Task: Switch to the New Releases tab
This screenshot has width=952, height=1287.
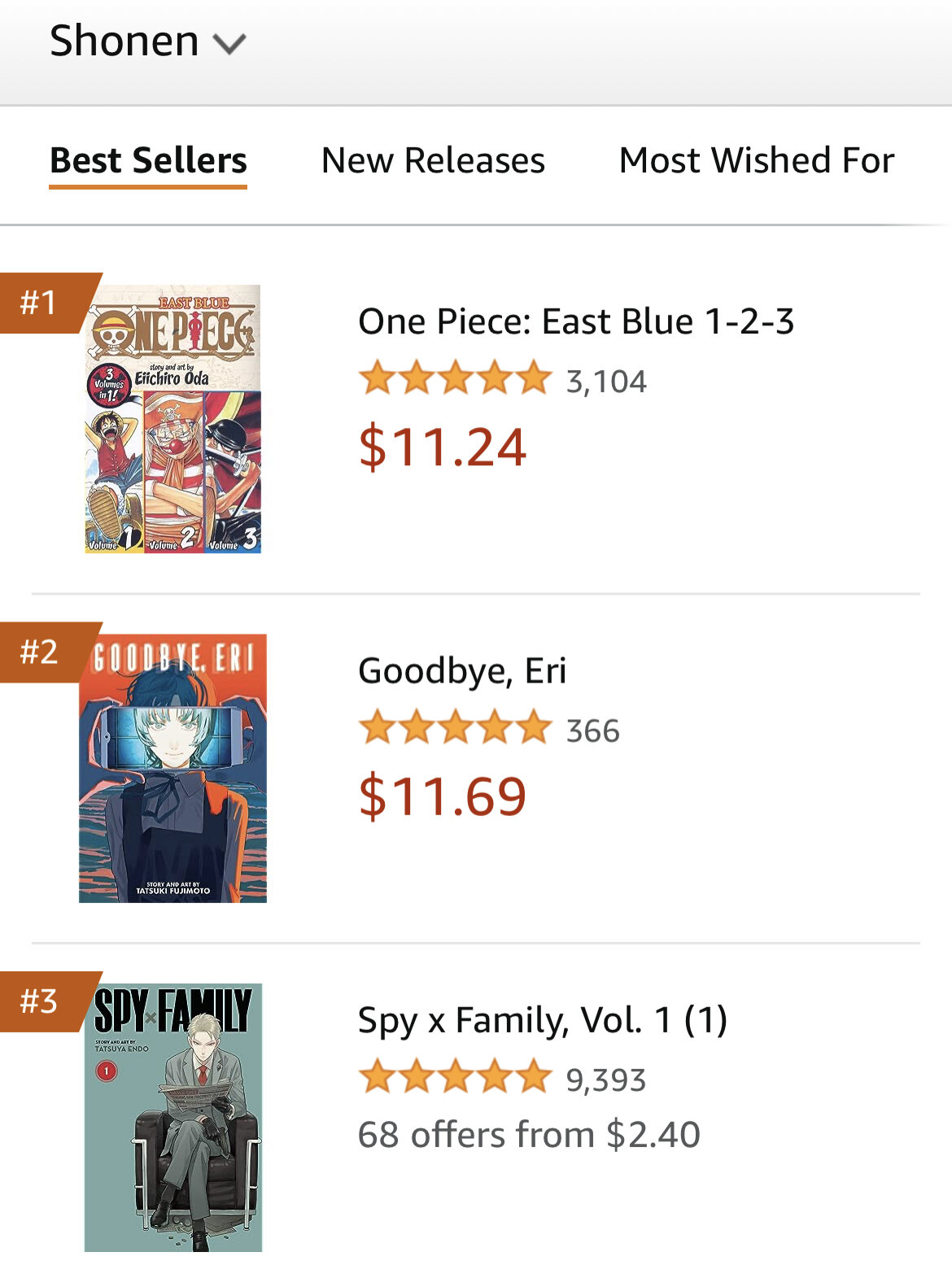Action: pyautogui.click(x=433, y=160)
